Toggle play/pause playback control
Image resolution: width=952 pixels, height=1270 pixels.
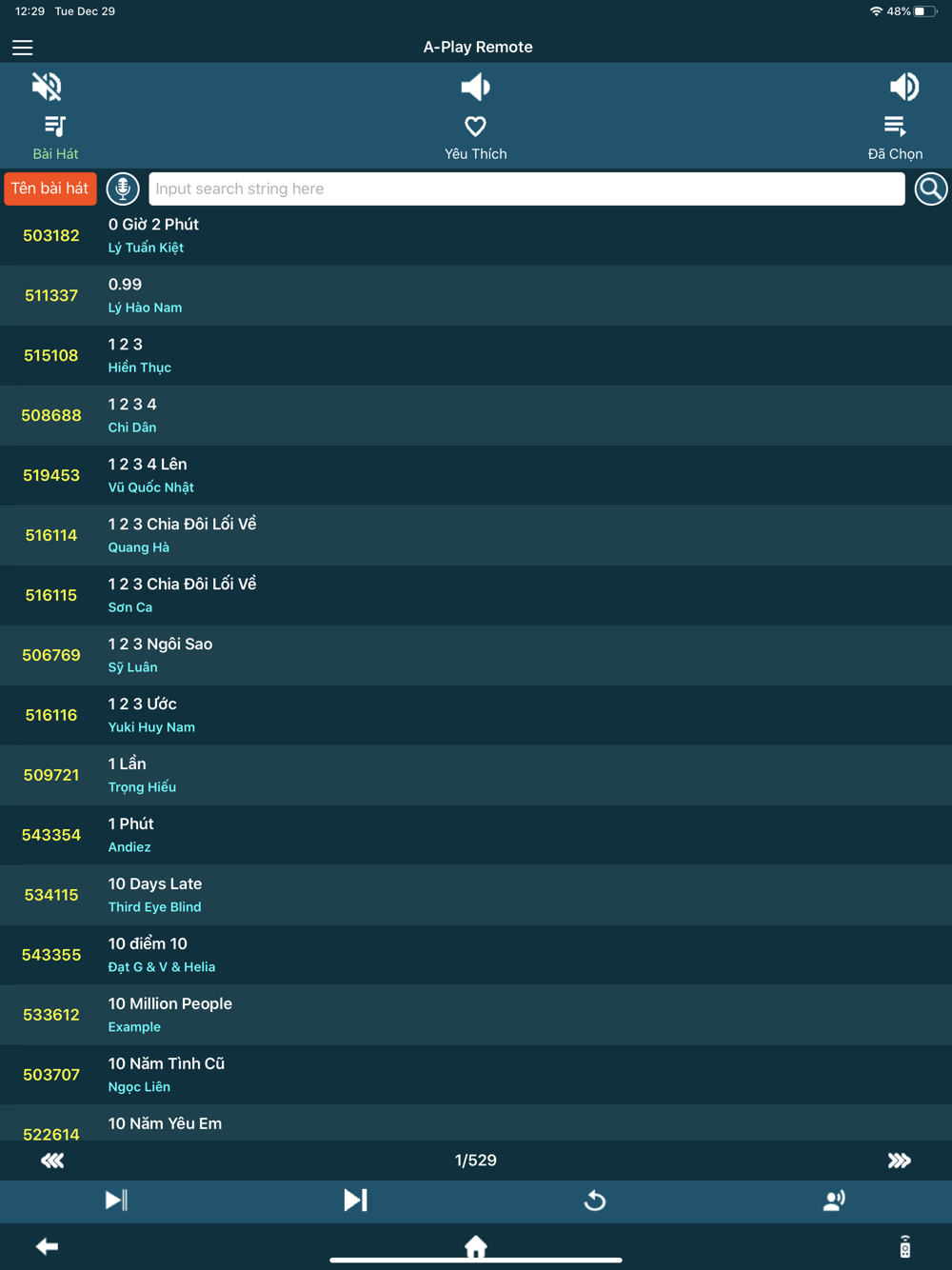[x=116, y=1200]
